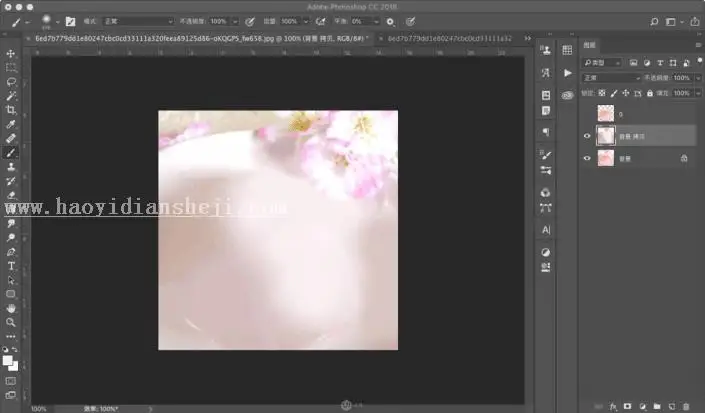Screen dimensions: 705x413
Task: Hide the background copy layer
Action: [587, 136]
